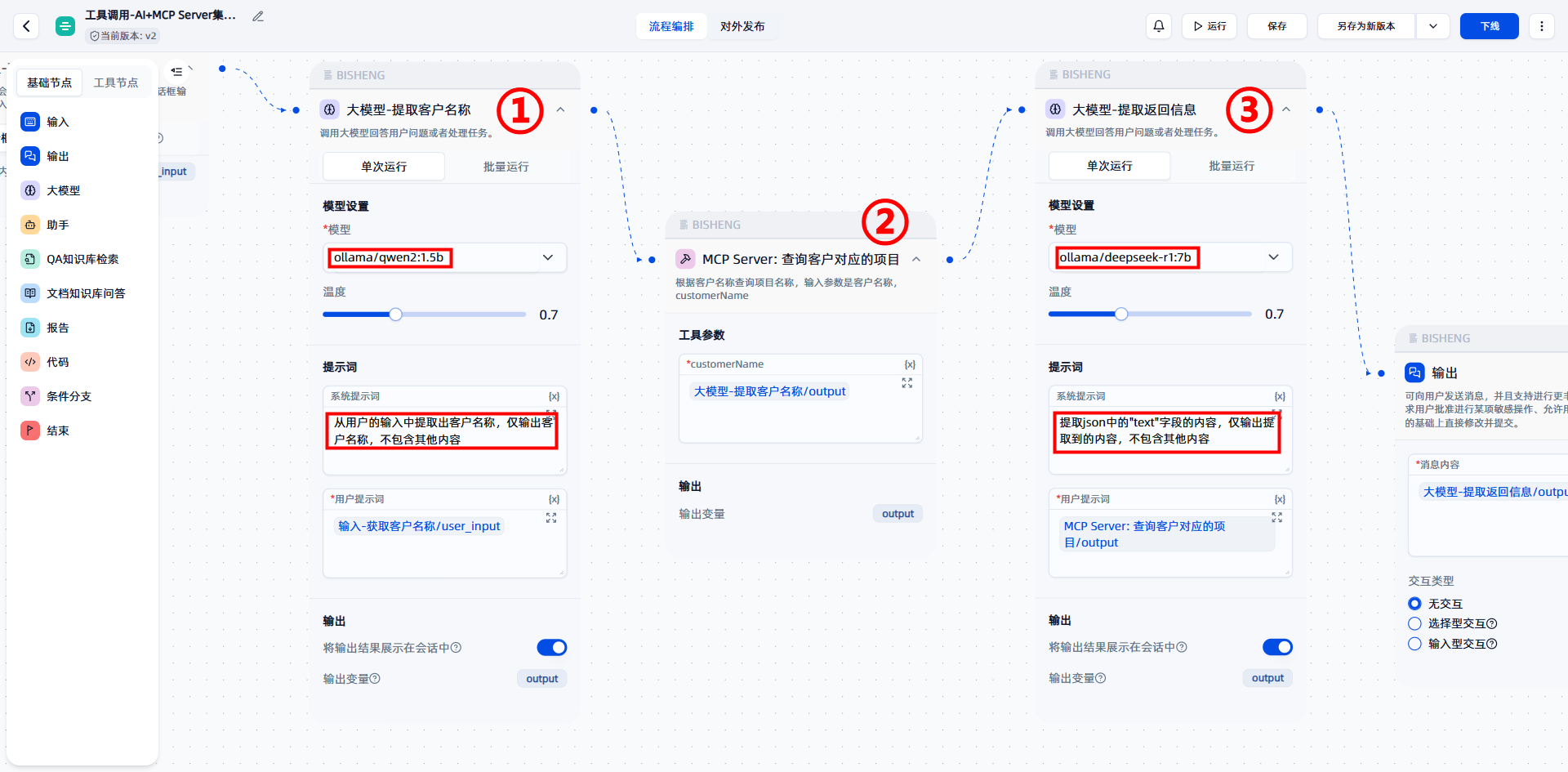
Task: Select the 代码 code node icon
Action: coord(30,362)
